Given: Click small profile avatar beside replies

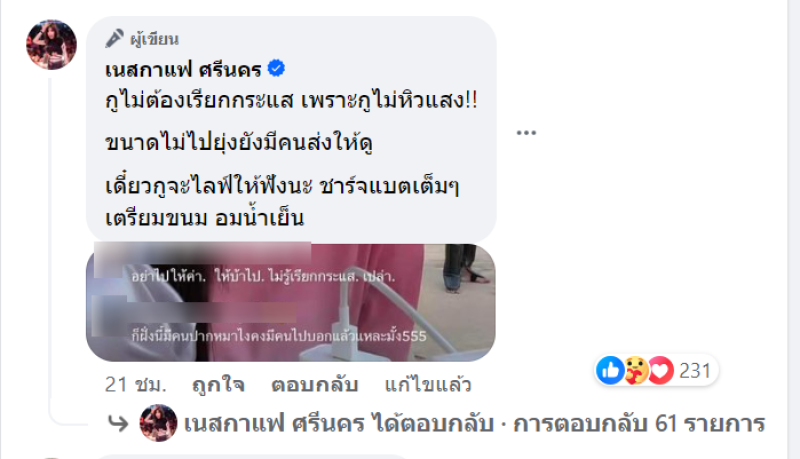Looking at the screenshot, I should (158, 423).
